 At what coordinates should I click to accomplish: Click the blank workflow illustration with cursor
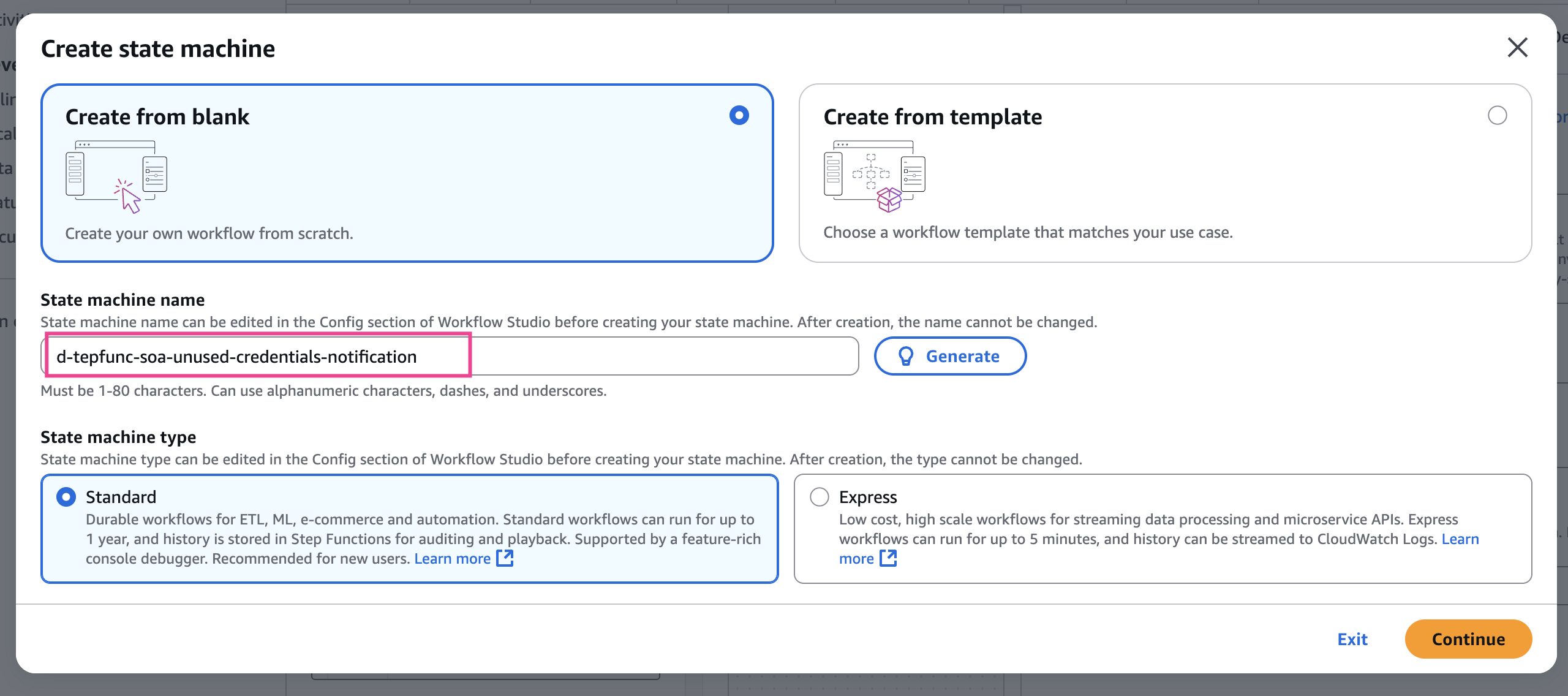pos(116,176)
